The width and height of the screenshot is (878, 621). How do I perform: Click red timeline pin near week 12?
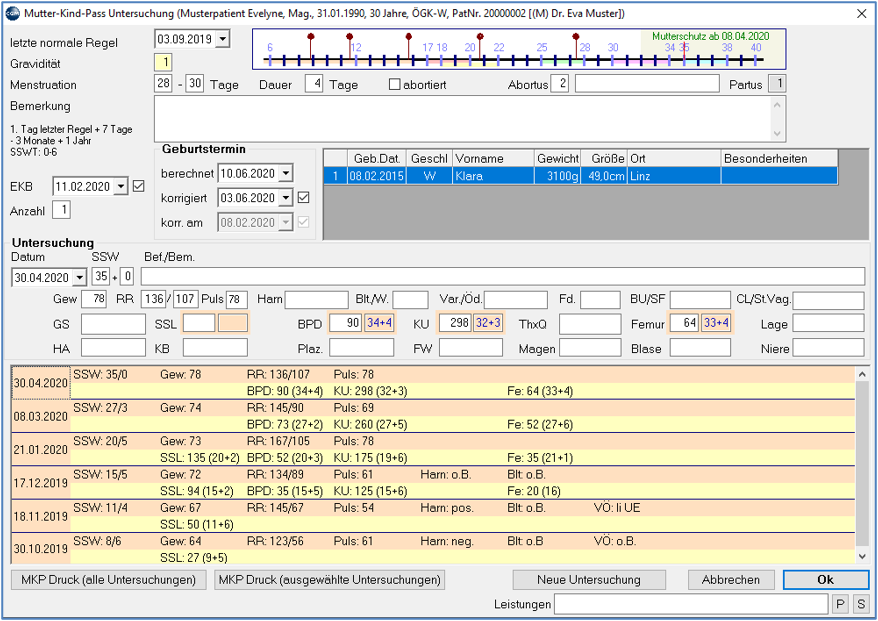coord(349,37)
